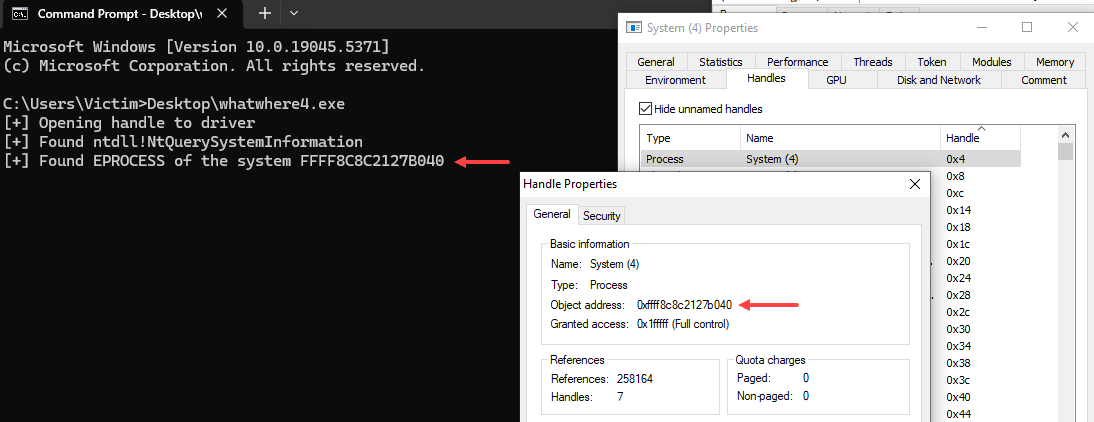
Task: Sort handles by Name column header
Action: pos(840,138)
